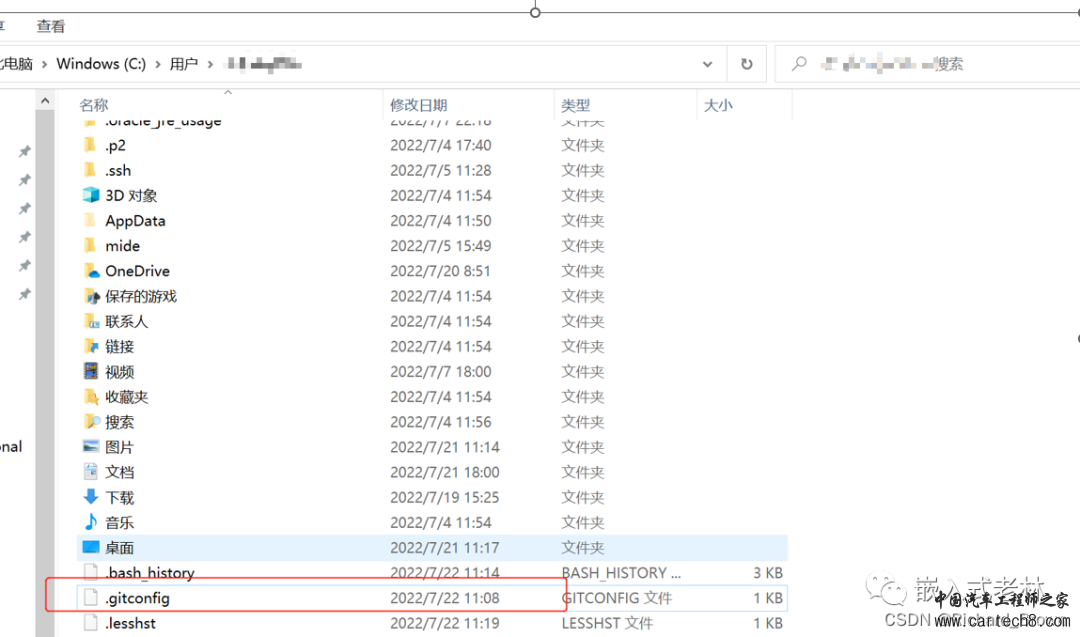Viewport: 1080px width, 637px height.
Task: Select the 桌面 folder icon
Action: 91,547
